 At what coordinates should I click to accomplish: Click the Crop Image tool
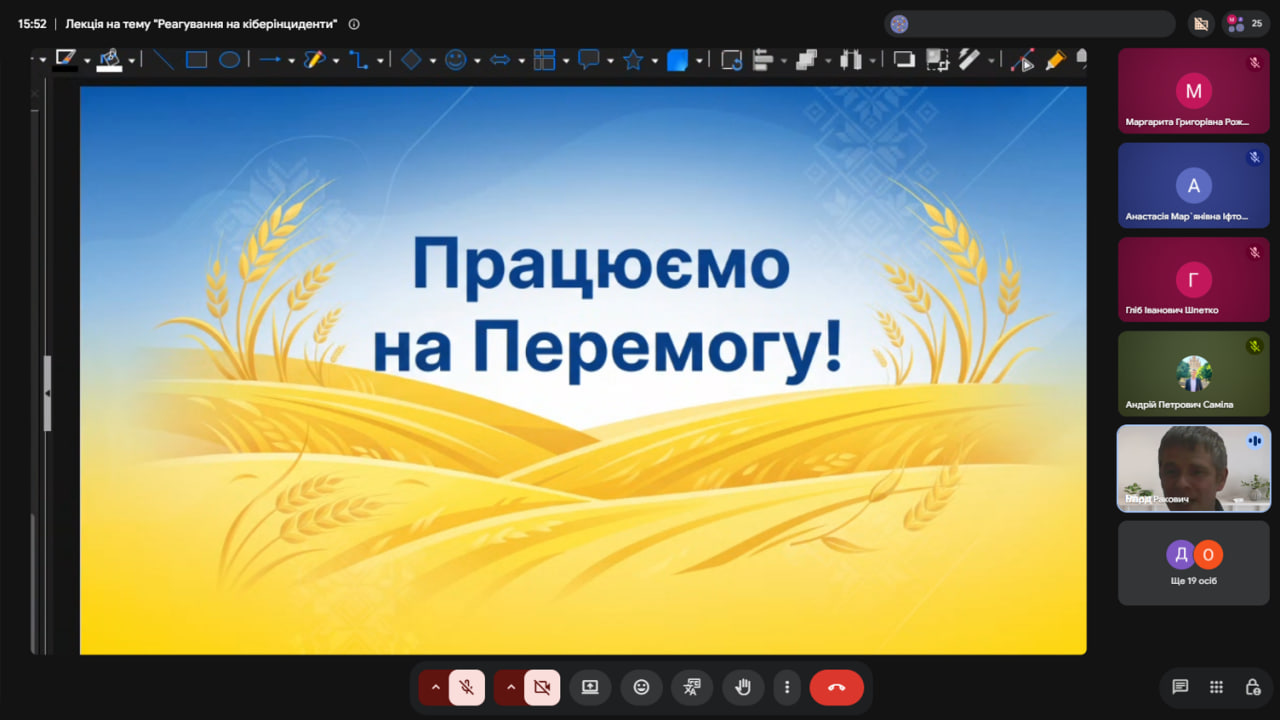click(937, 60)
